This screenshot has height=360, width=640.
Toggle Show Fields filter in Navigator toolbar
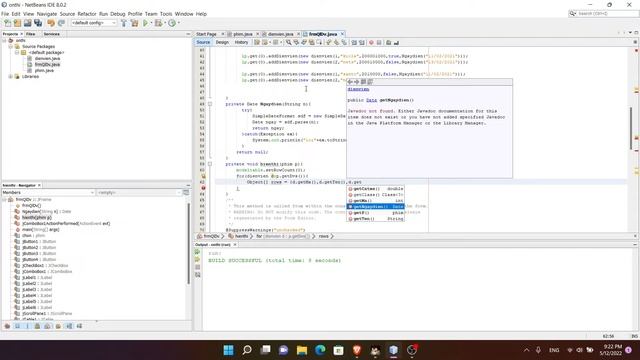pos(18,326)
